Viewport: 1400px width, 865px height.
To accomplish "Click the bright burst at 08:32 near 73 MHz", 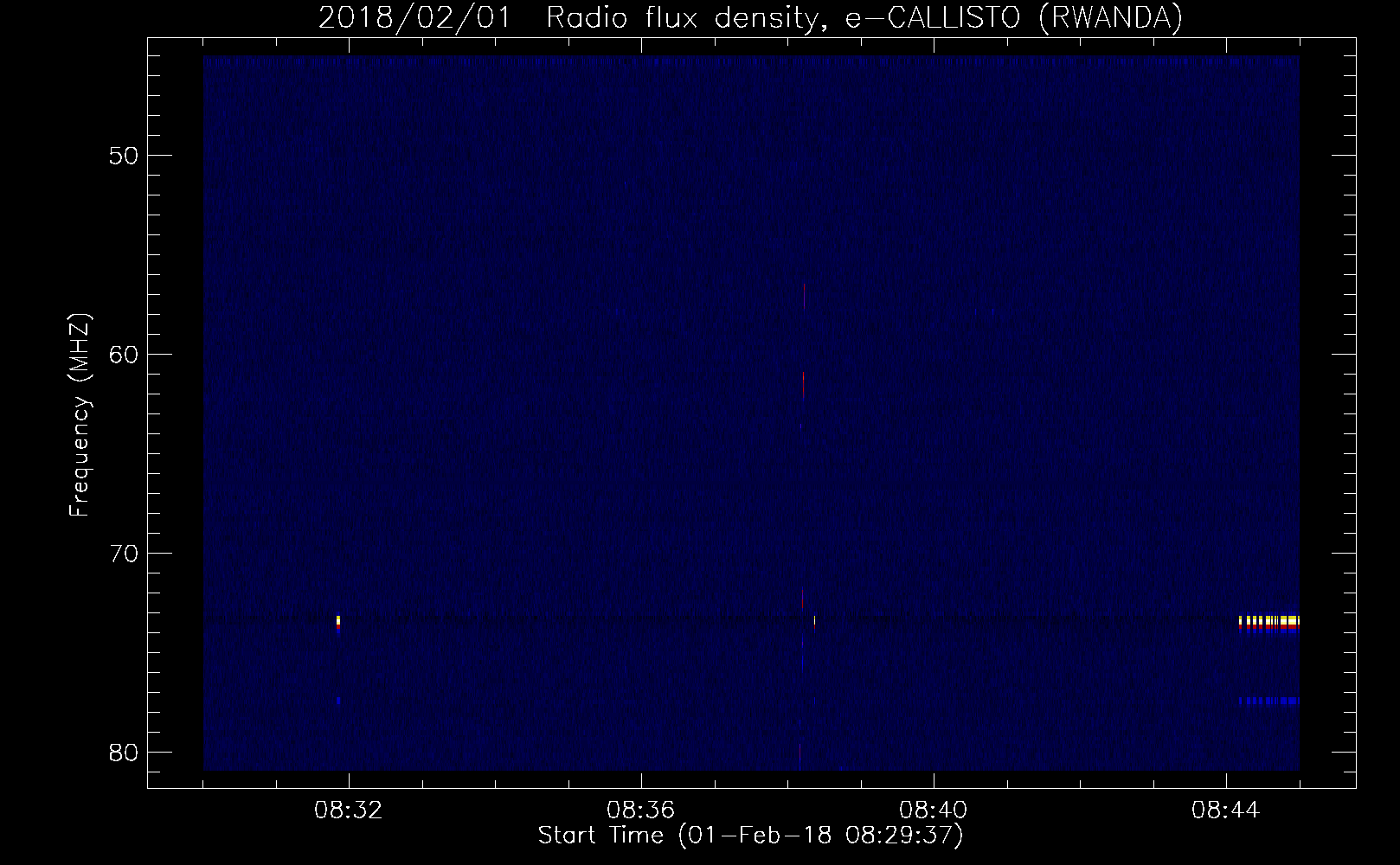I will [x=338, y=624].
